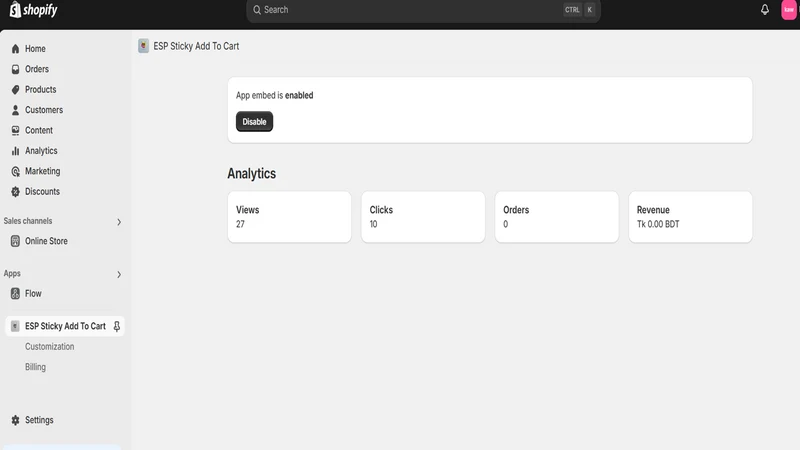Click the CTRL shortcut key badge
Image resolution: width=800 pixels, height=450 pixels.
(x=572, y=10)
